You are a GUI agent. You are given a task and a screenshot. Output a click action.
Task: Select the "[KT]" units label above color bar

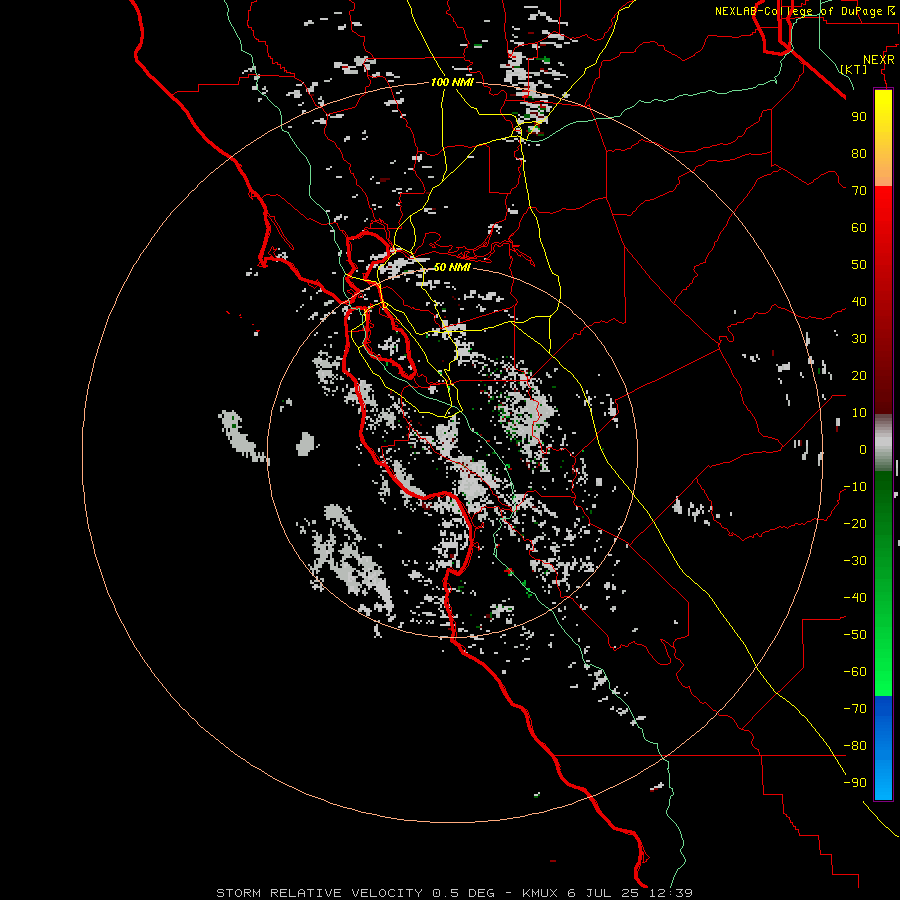click(x=854, y=69)
